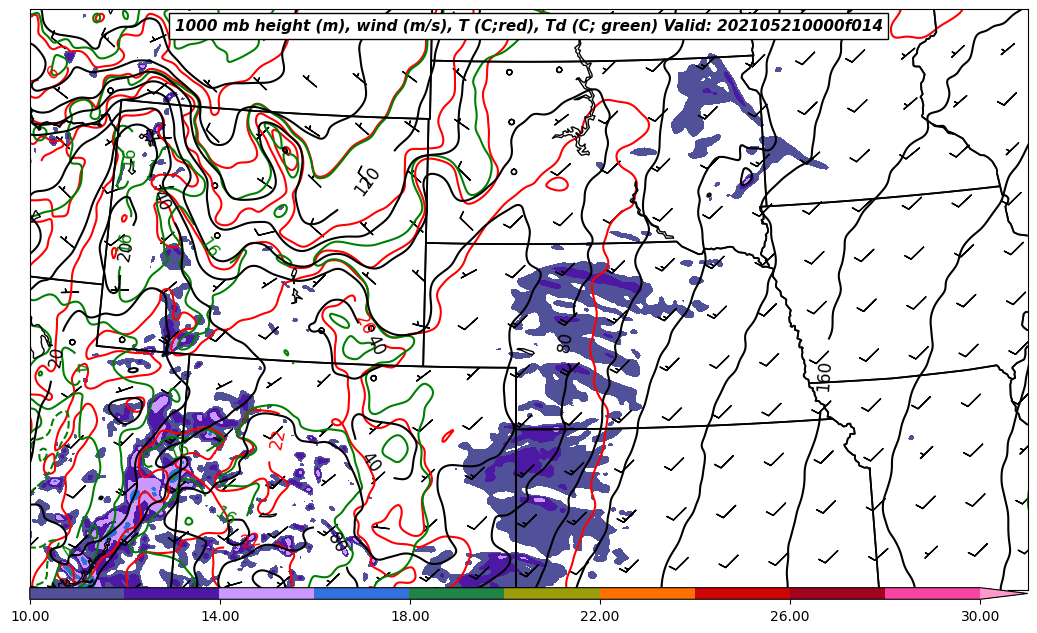Pick the light lavender 14–16 colorbar segment
This screenshot has width=1037, height=633.
(267, 593)
